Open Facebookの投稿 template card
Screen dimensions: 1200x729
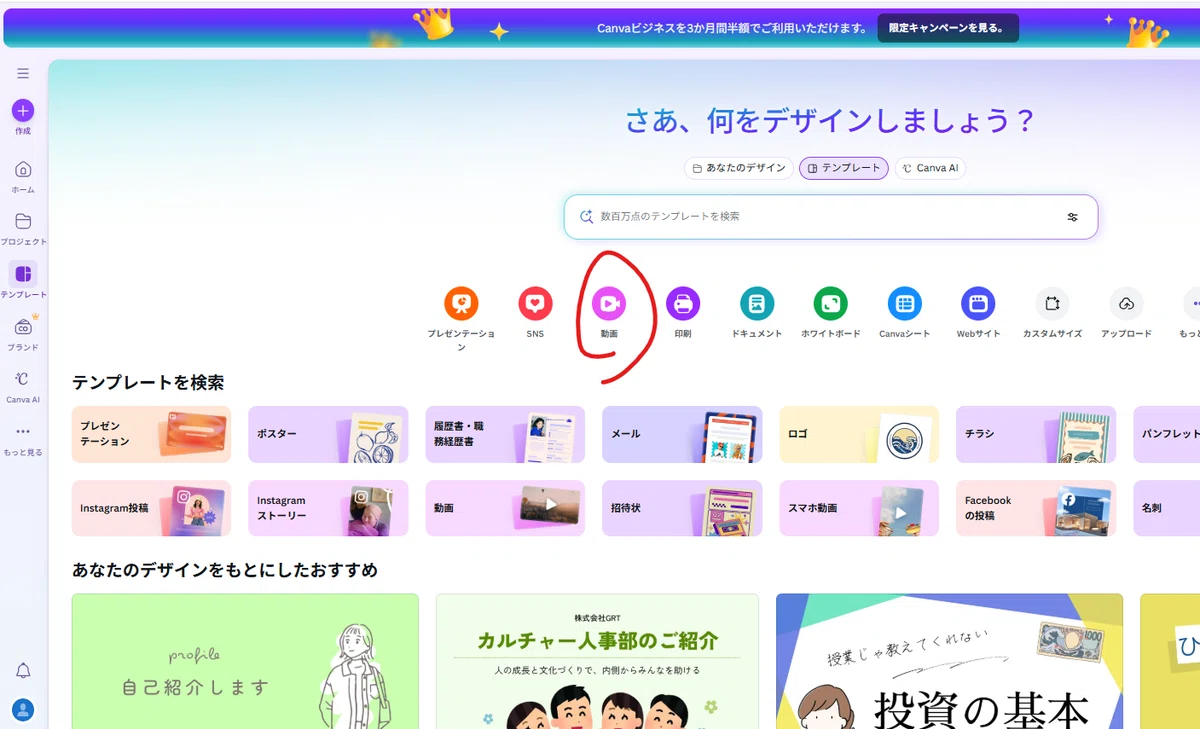click(1036, 508)
